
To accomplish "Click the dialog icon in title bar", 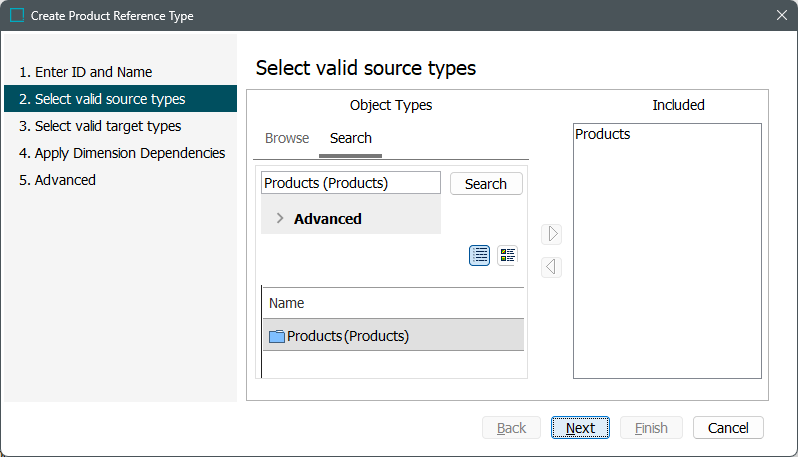I will 17,15.
